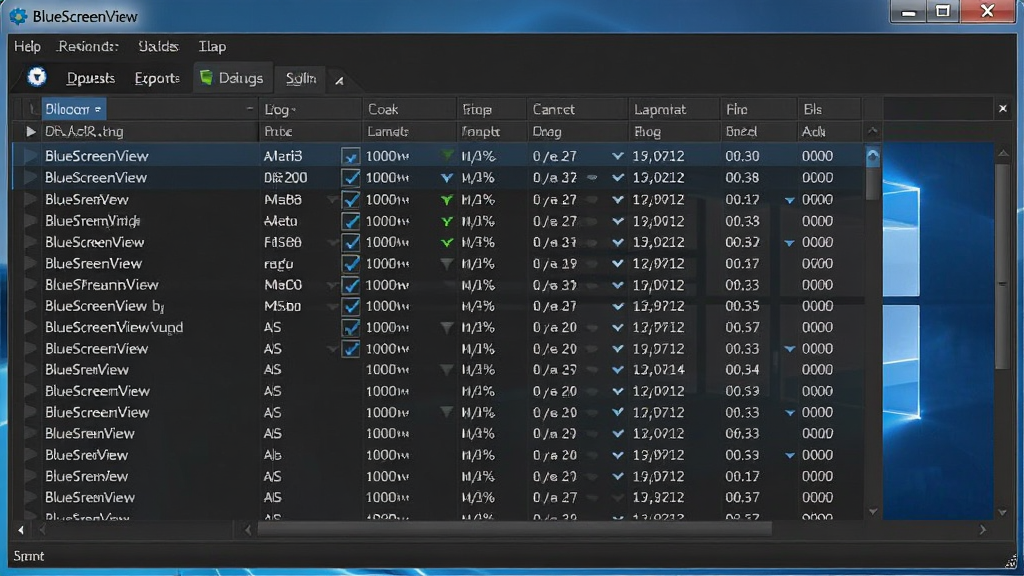Uncheck the checkbox in the MaC0 row
Viewport: 1024px width, 576px height.
pos(351,285)
